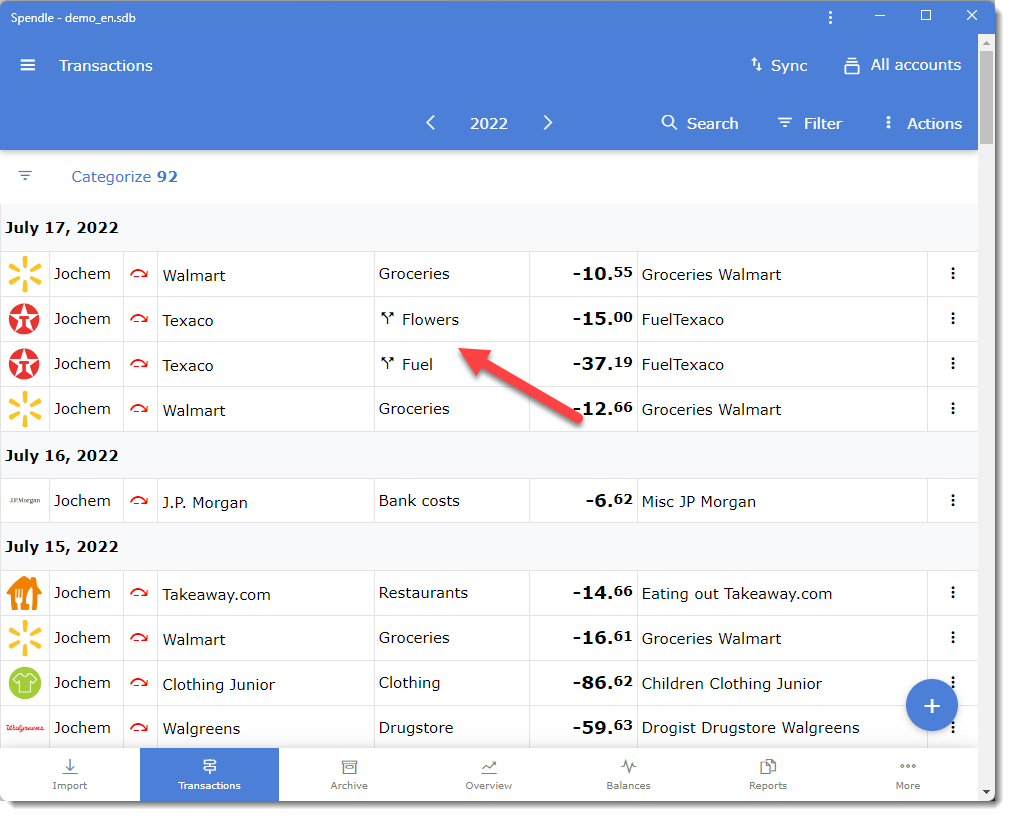
Task: Open the More tab
Action: [908, 775]
